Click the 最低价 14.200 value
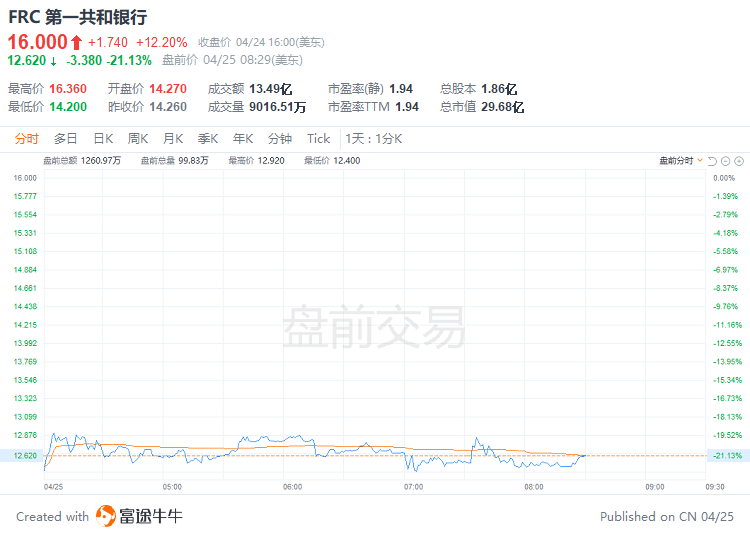 68,107
